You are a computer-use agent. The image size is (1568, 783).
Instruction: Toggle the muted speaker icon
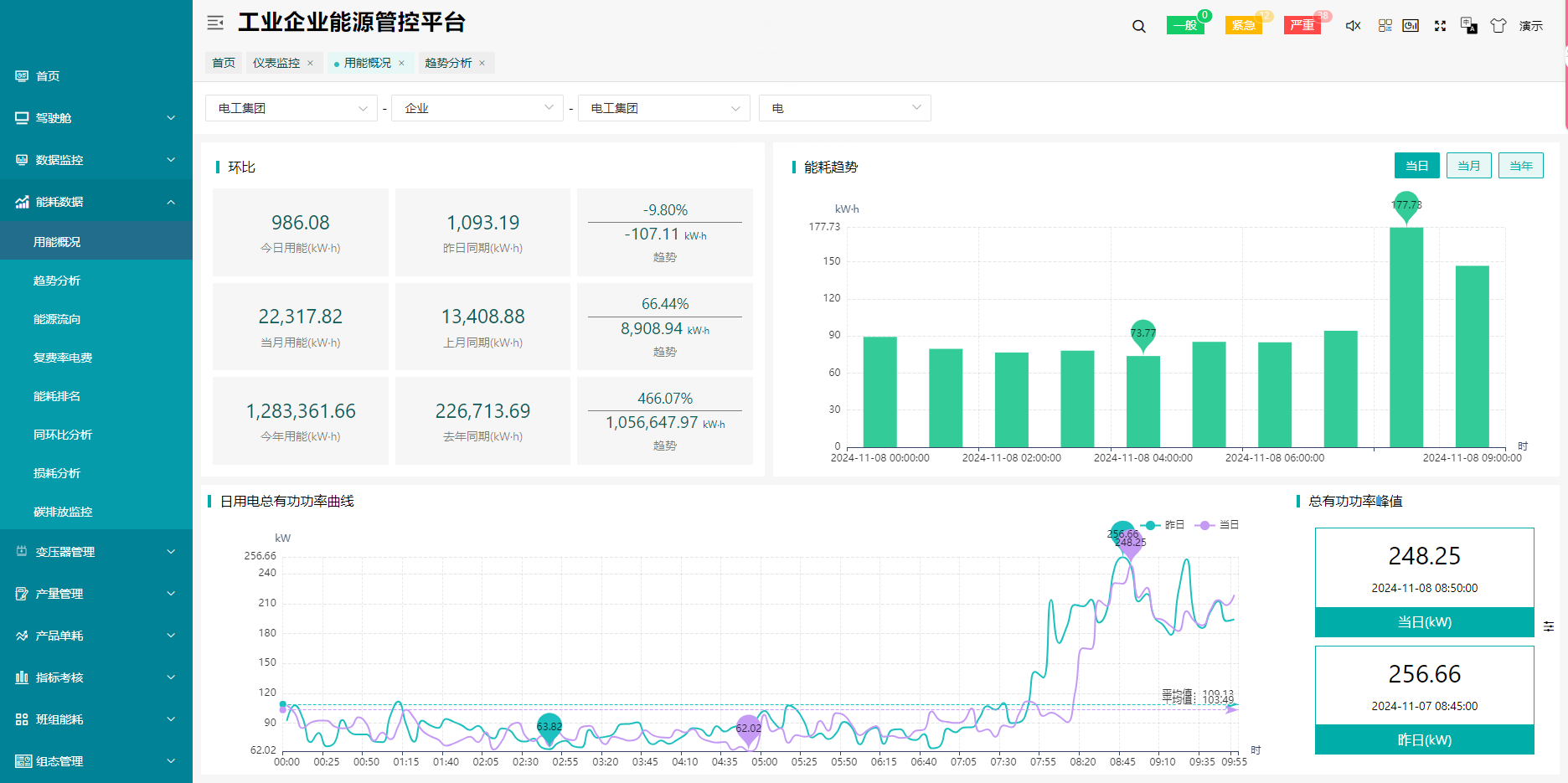tap(1353, 26)
